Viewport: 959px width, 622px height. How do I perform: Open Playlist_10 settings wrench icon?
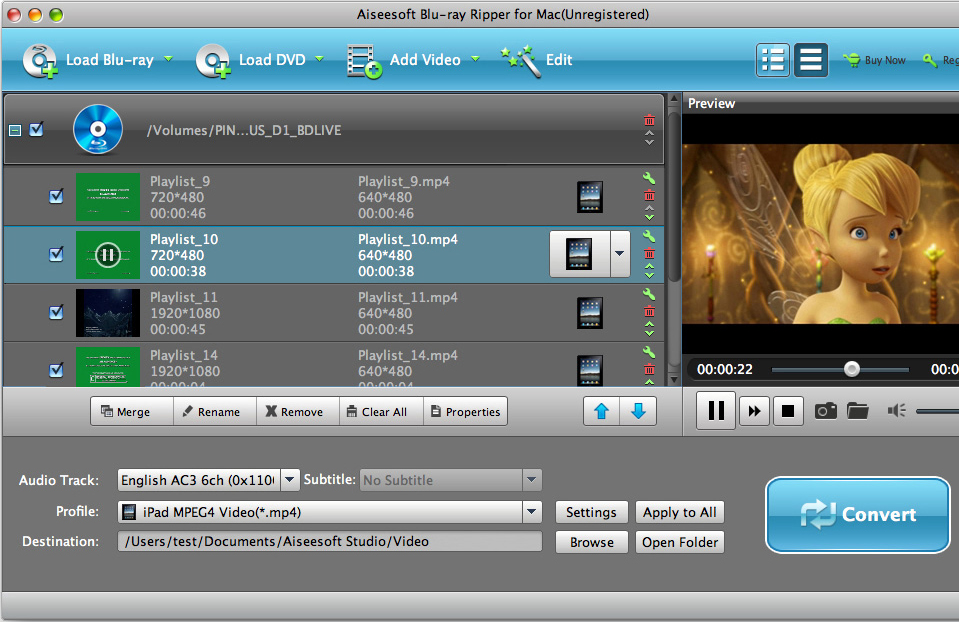[649, 236]
